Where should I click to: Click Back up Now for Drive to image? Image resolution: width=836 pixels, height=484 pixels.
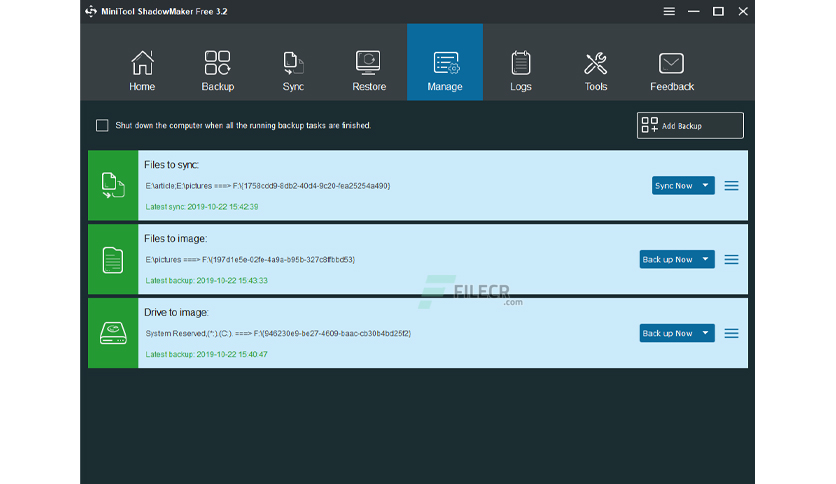tap(668, 333)
